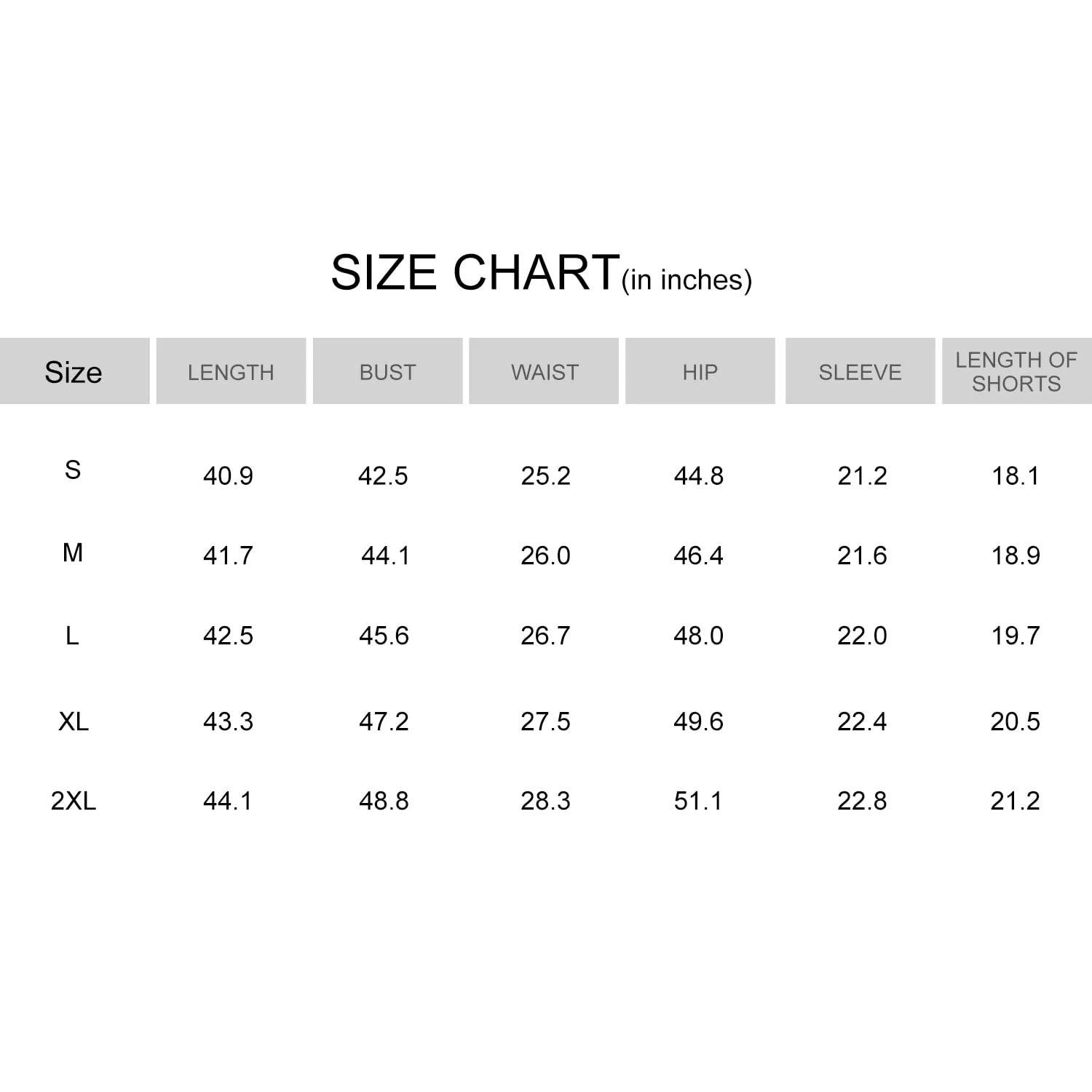1092x1092 pixels.
Task: Click the (in inches) unit note
Action: [x=687, y=280]
